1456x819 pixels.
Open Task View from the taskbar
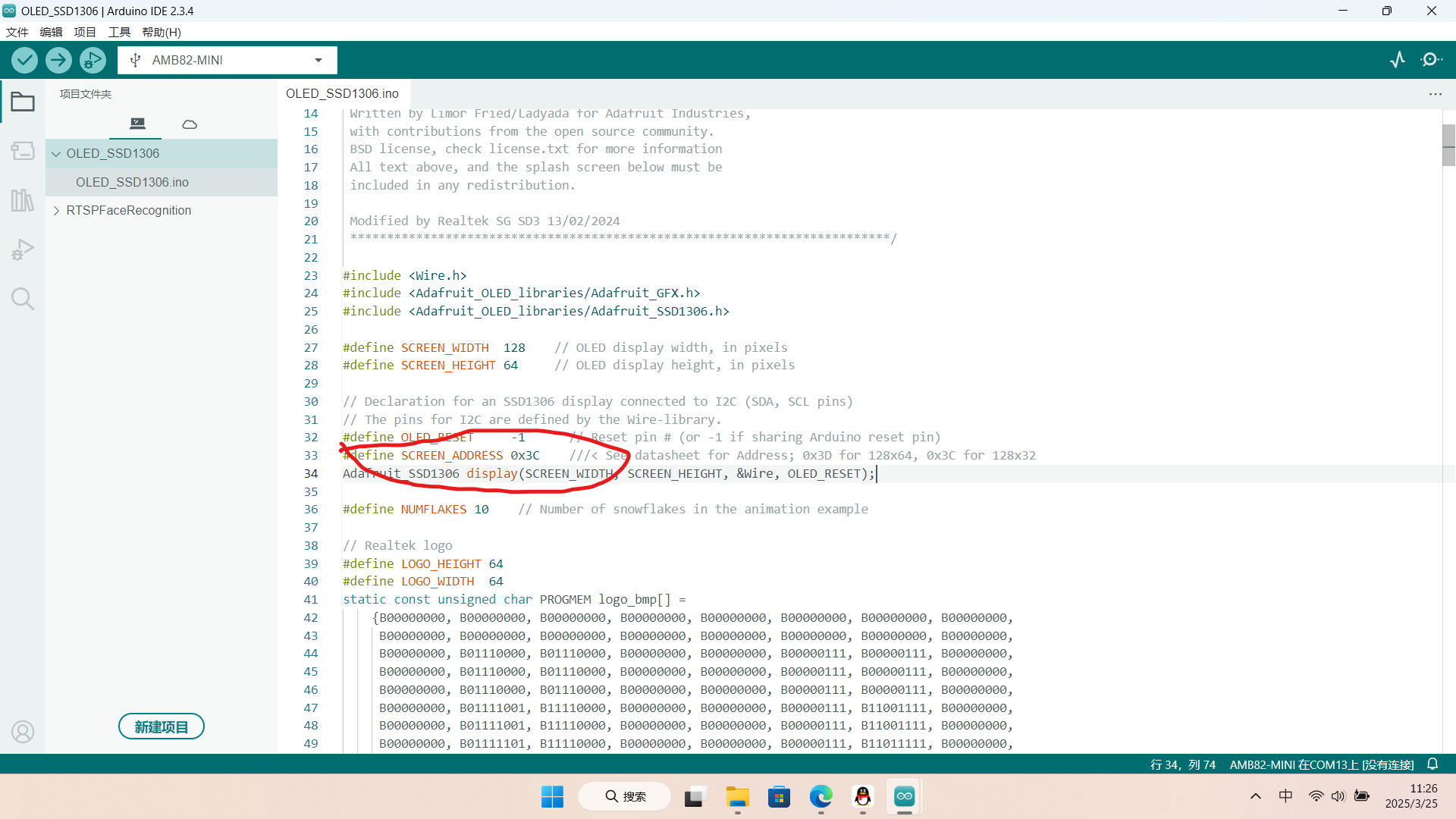click(x=693, y=796)
